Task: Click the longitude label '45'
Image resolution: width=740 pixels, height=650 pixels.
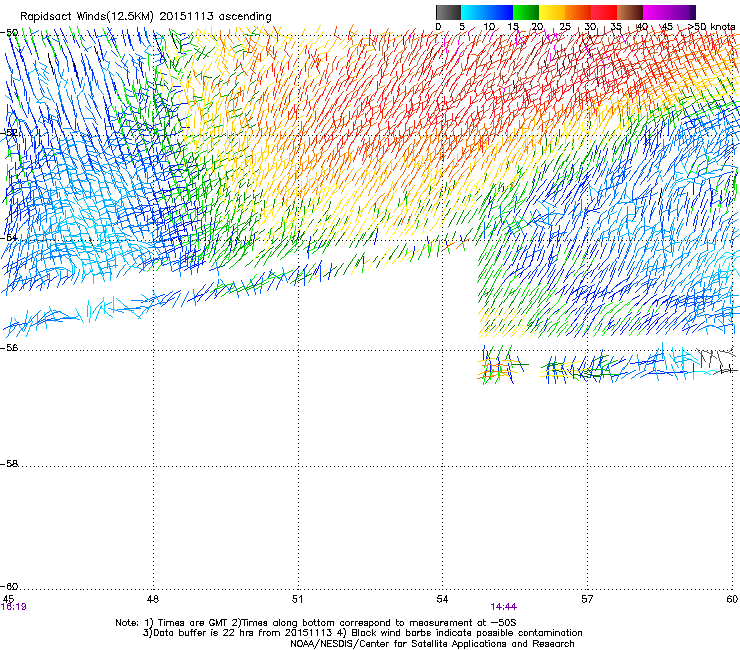Action: 8,599
